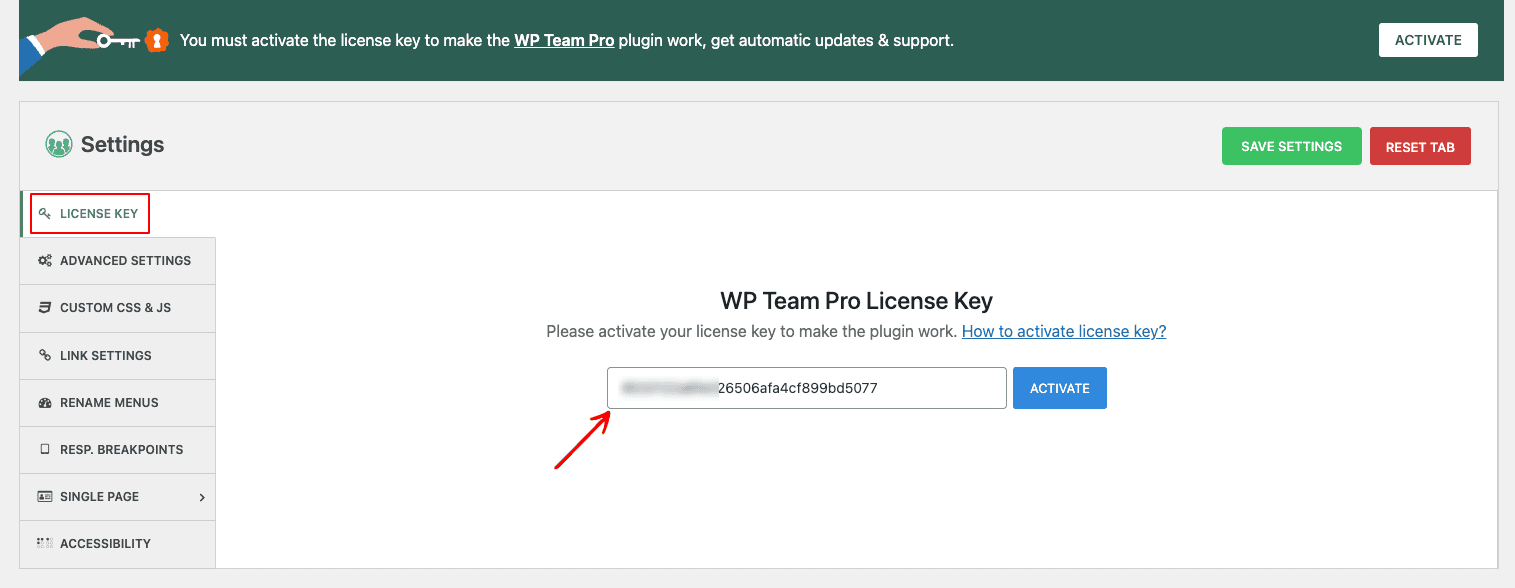Switch to the CUSTOM CSS & JS tab
Viewport: 1515px width, 588px height.
(118, 308)
